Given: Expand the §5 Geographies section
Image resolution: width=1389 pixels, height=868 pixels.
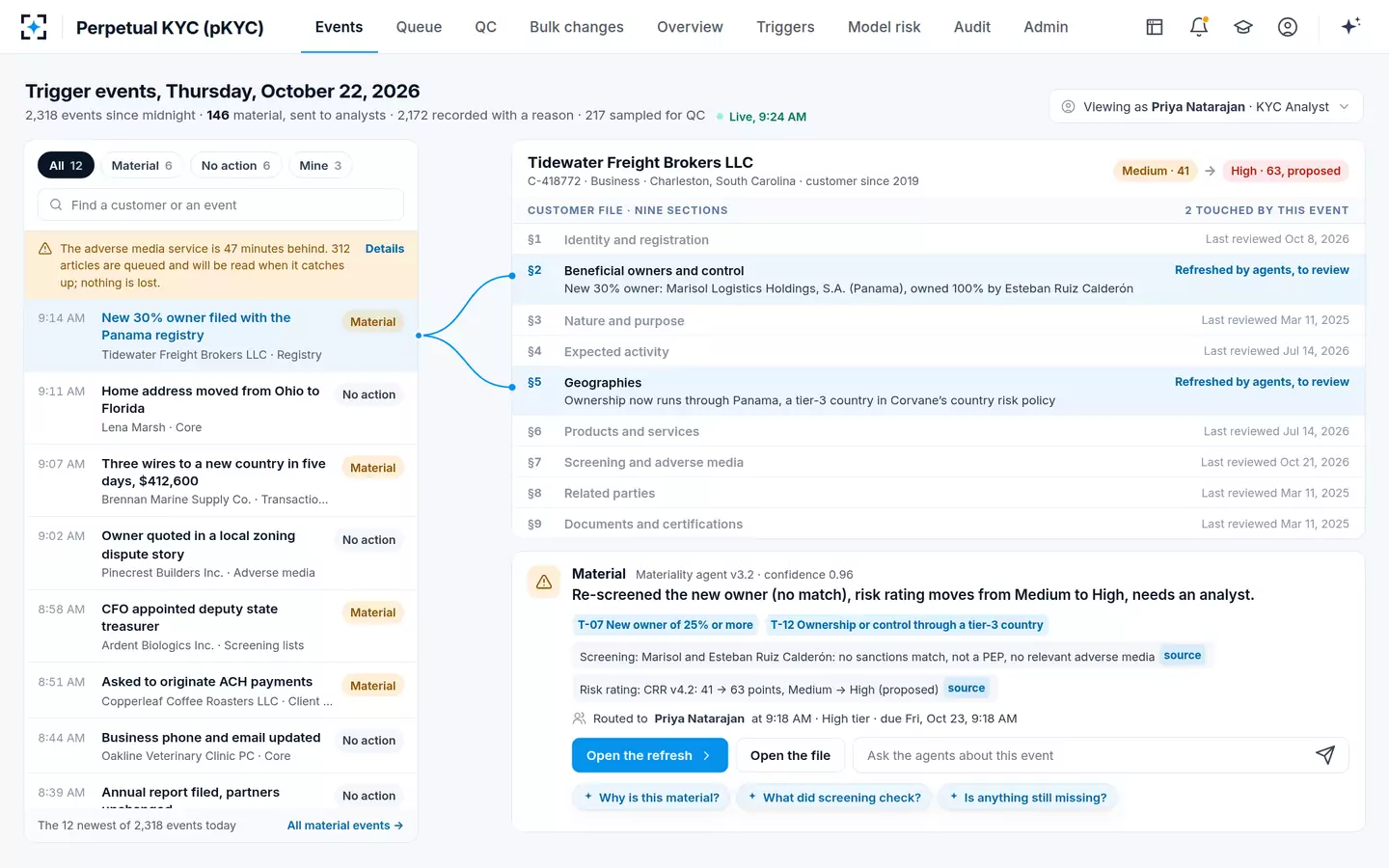Looking at the screenshot, I should [x=939, y=392].
